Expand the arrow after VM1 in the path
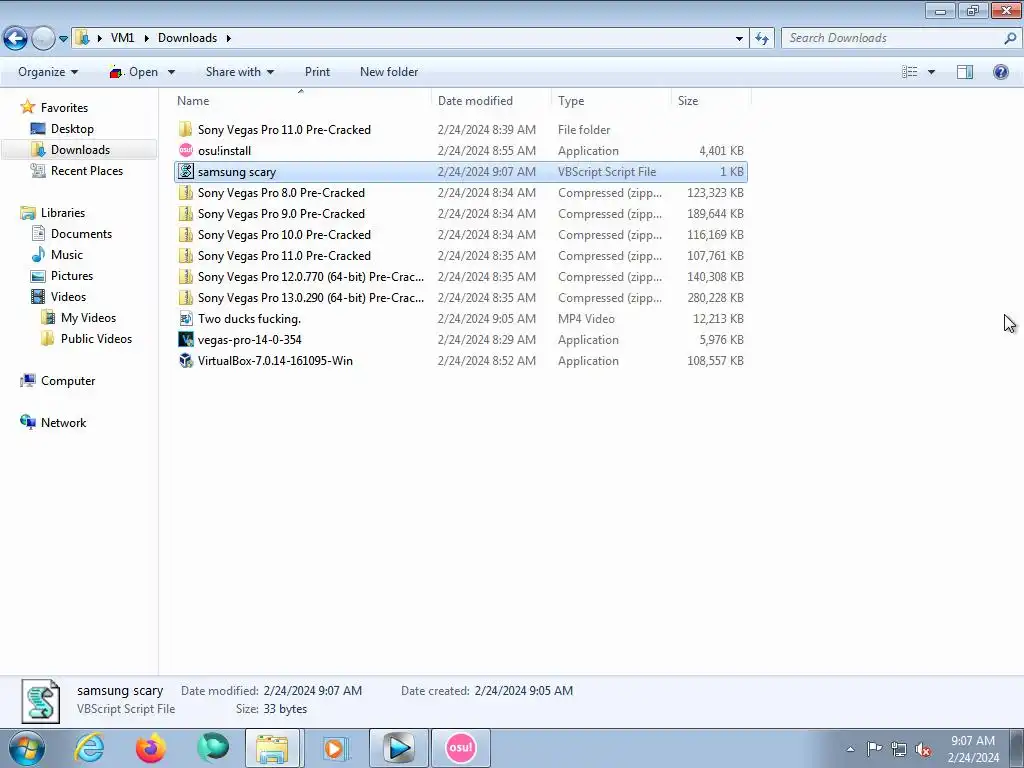The height and width of the screenshot is (768, 1024). 146,38
